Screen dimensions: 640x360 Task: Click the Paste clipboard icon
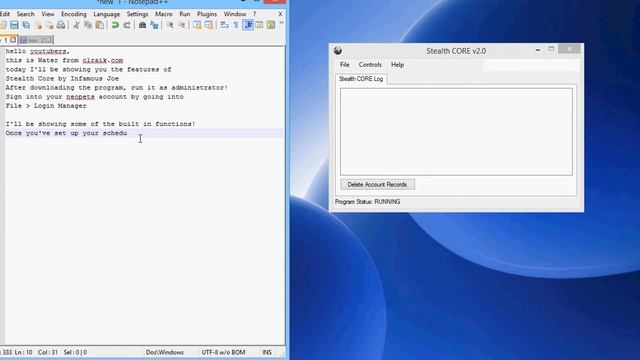99,25
